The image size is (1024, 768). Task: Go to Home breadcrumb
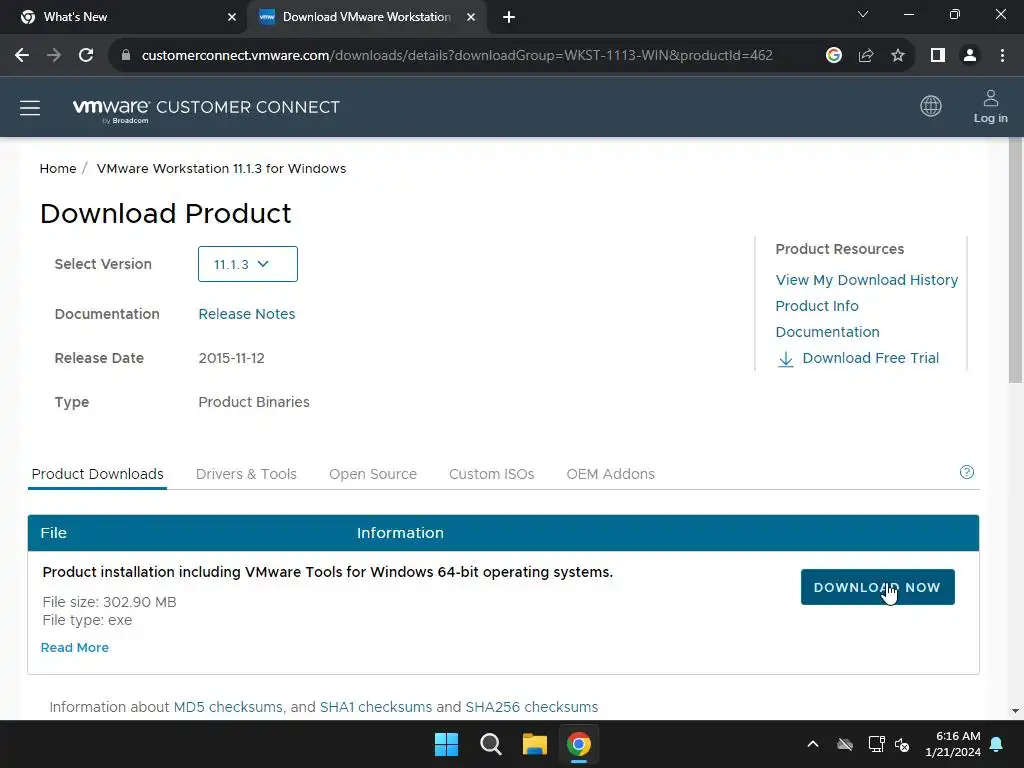tap(58, 168)
